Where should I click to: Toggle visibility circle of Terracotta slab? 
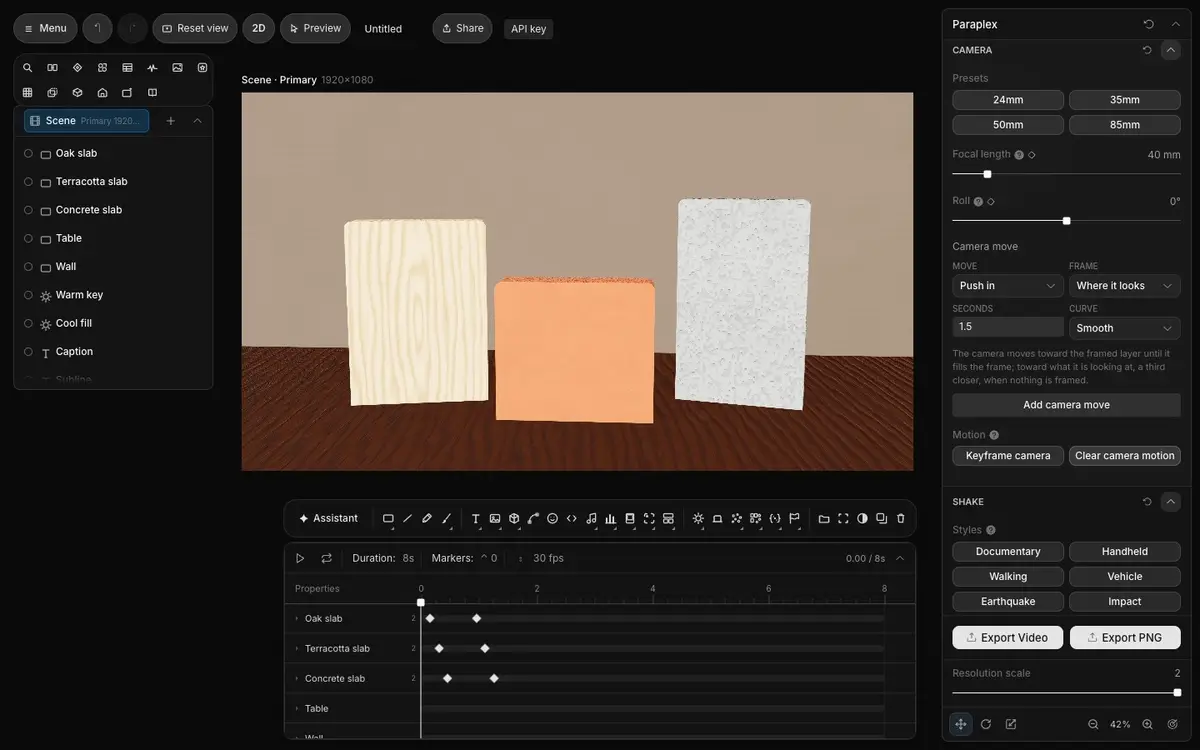tap(28, 181)
